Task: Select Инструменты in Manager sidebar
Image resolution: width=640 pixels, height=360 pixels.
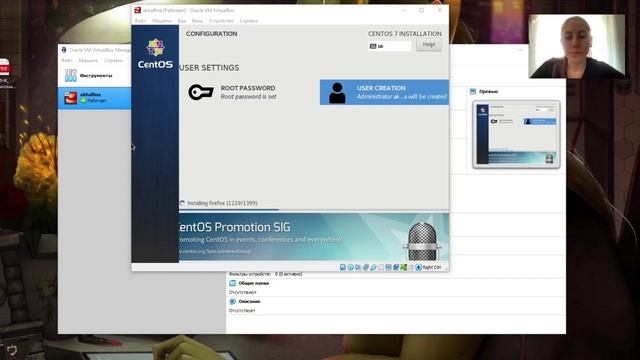Action: [94, 76]
